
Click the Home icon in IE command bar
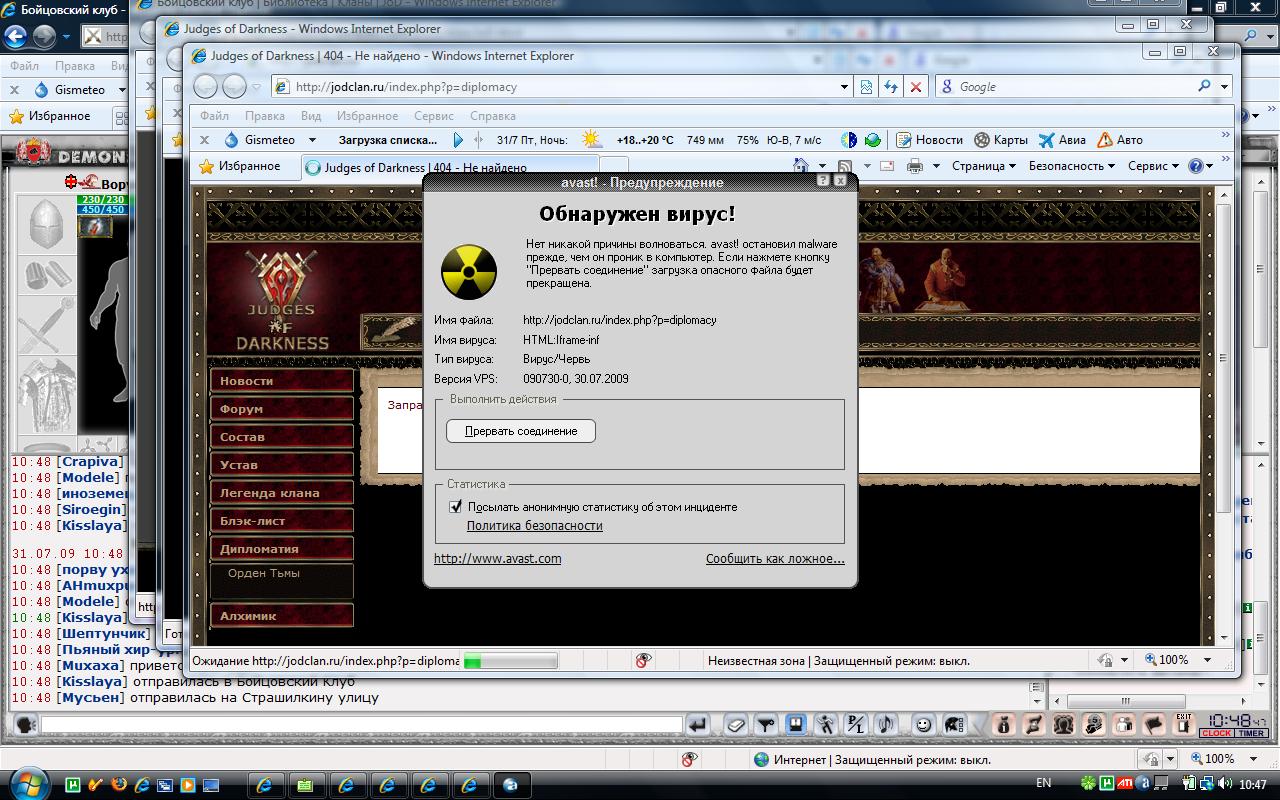[800, 166]
